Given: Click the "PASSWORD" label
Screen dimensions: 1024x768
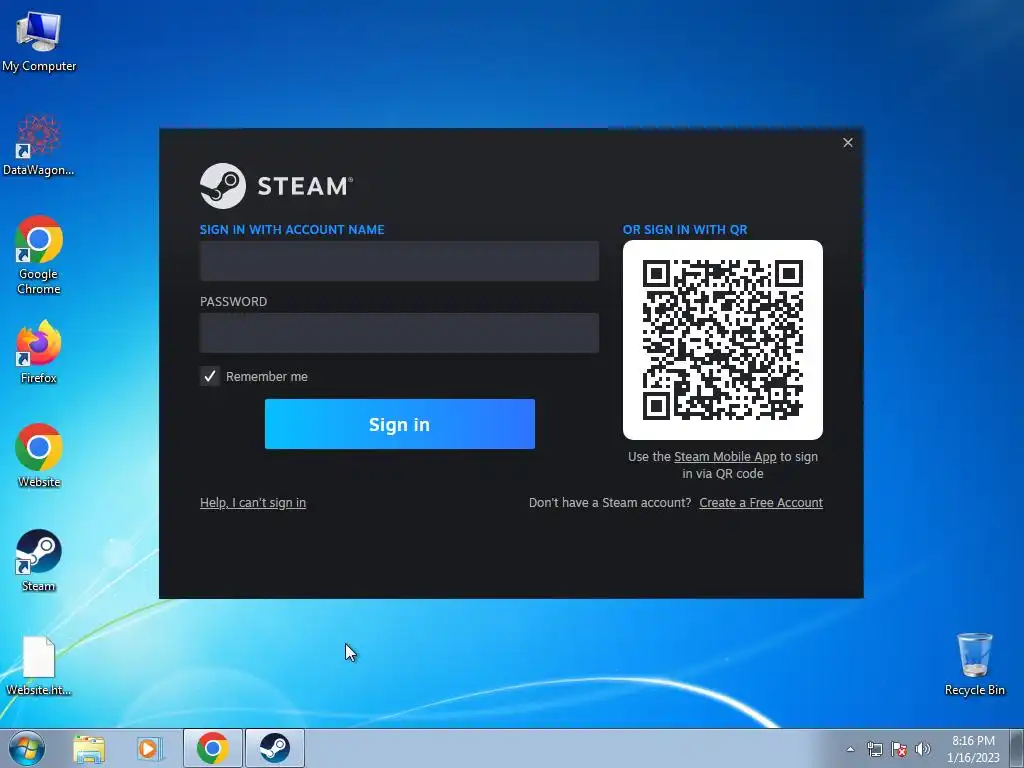Looking at the screenshot, I should (233, 302).
